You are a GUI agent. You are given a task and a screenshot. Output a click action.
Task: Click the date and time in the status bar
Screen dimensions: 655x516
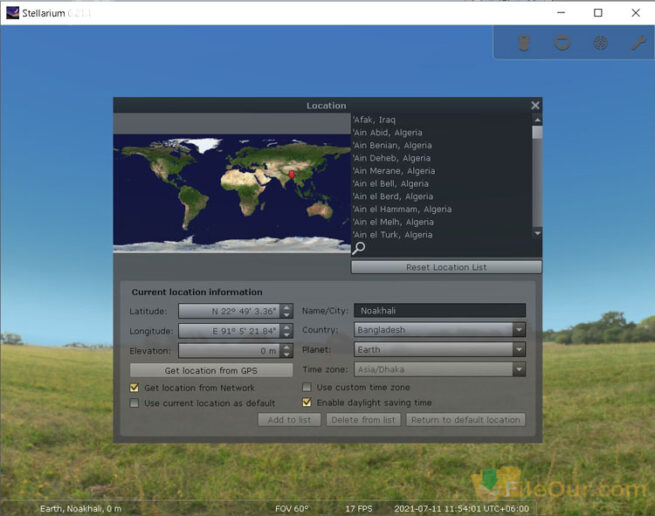[462, 508]
